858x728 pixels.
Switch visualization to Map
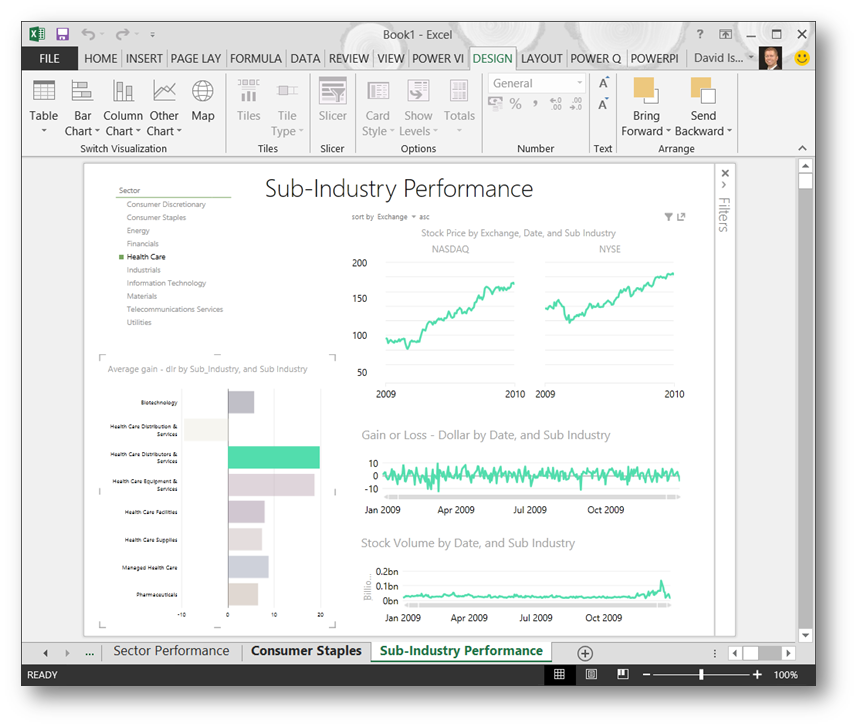point(202,101)
